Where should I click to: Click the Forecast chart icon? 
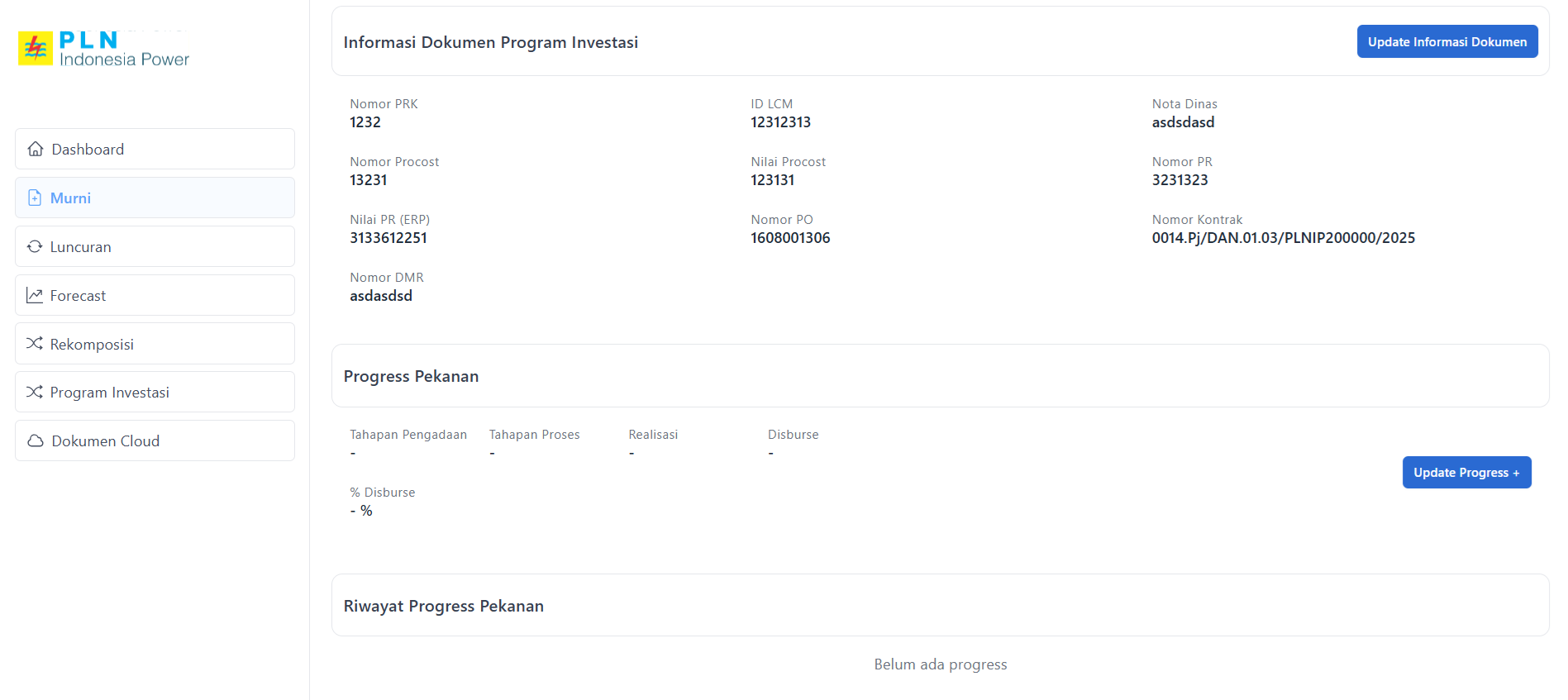click(x=35, y=295)
